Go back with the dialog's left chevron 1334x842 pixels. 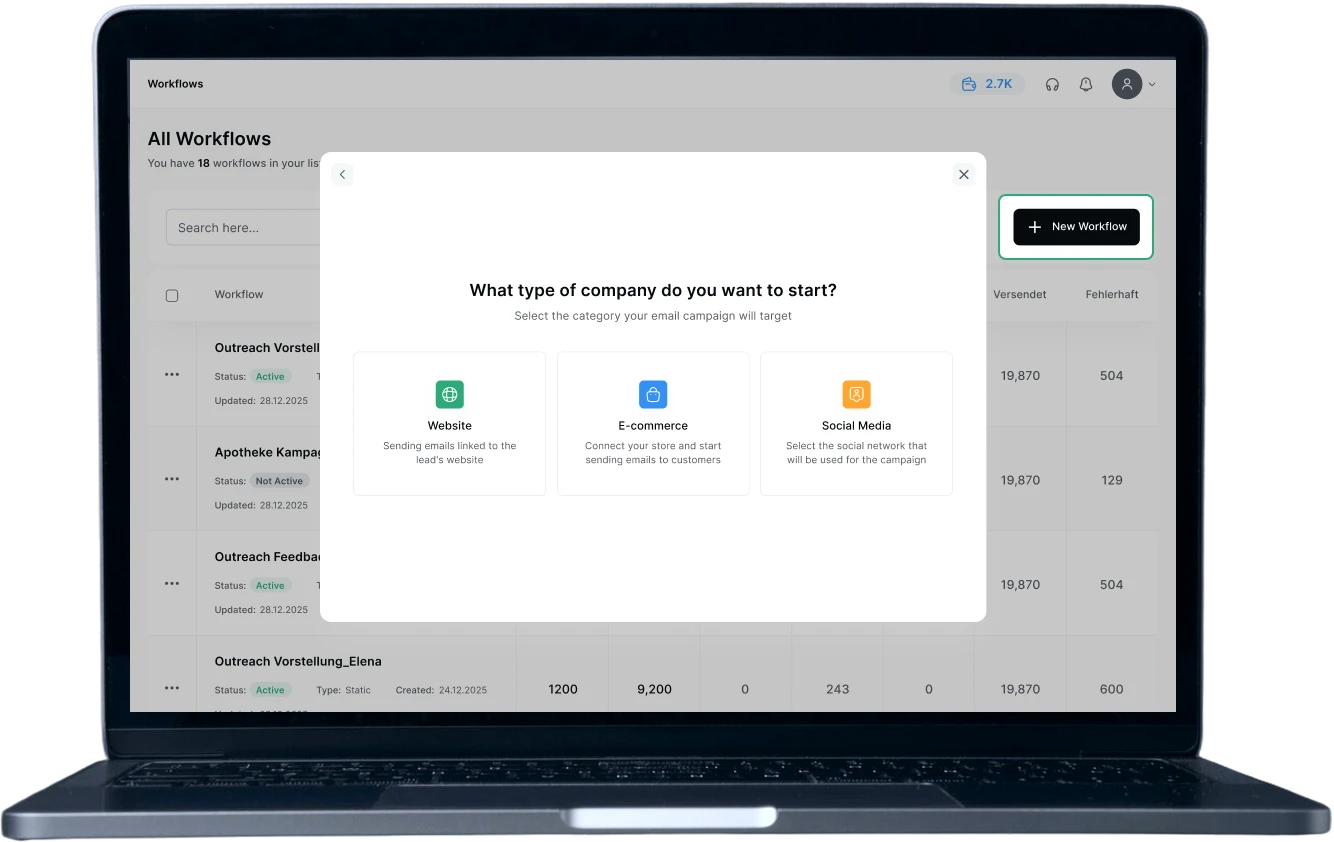click(342, 174)
